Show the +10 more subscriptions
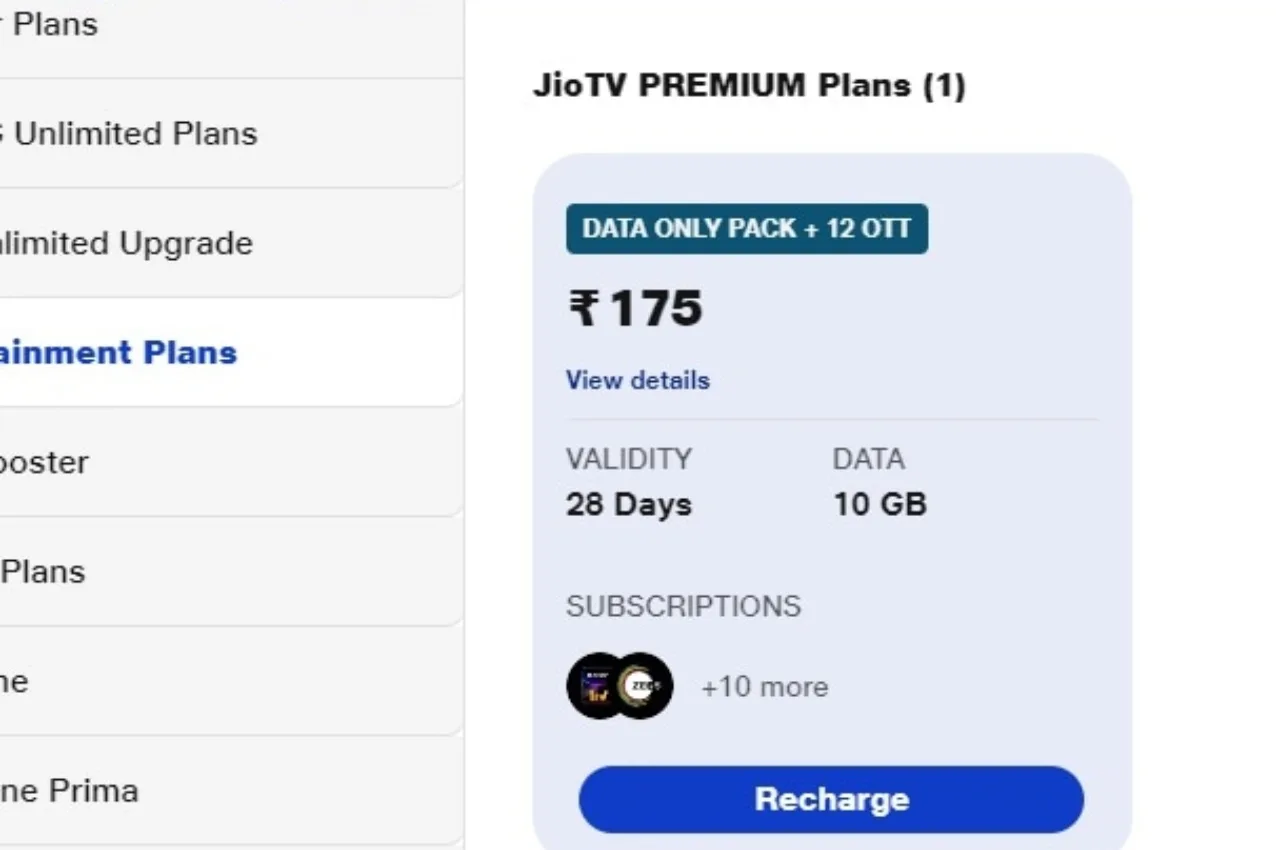The image size is (1280, 850). [764, 687]
